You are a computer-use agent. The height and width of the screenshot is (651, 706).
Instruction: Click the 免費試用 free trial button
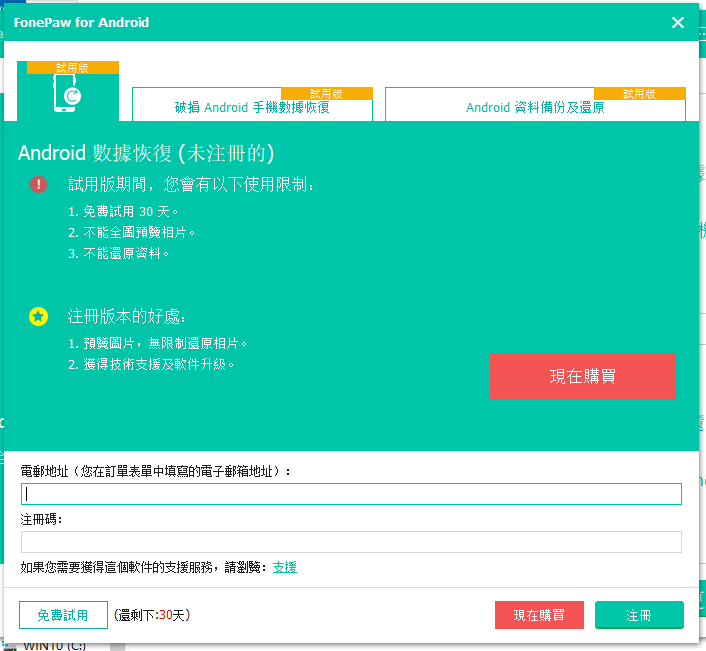coord(63,615)
